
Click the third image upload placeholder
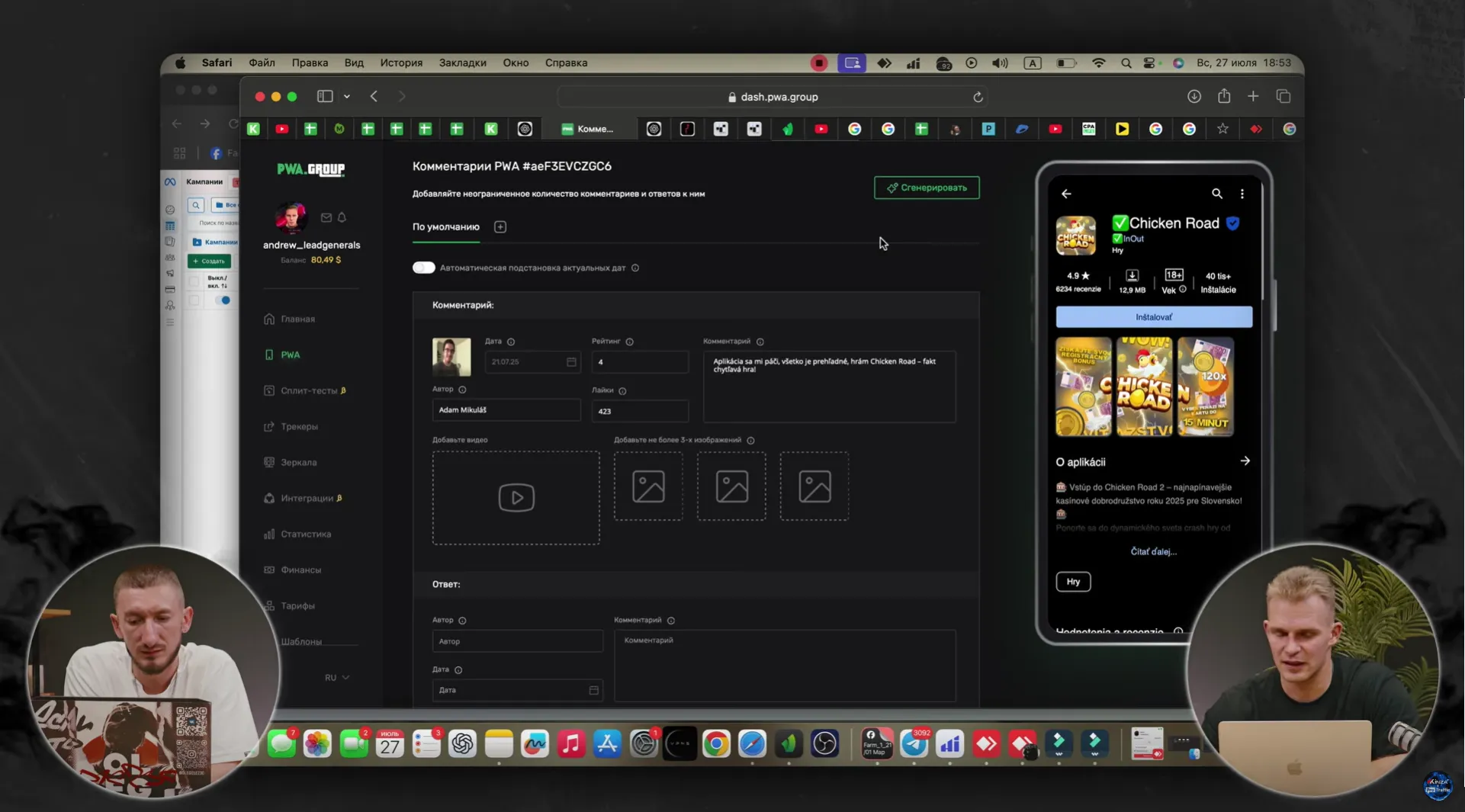(x=814, y=486)
